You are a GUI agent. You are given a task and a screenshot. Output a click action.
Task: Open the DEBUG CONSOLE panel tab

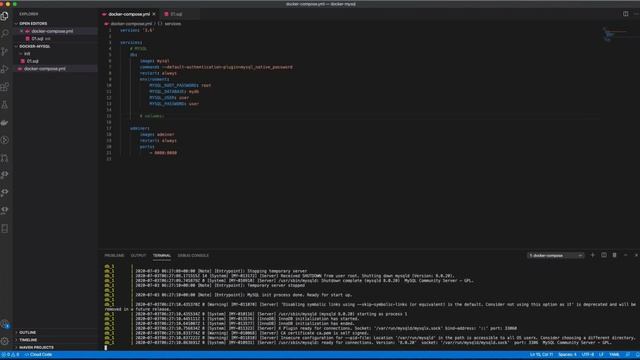(193, 256)
